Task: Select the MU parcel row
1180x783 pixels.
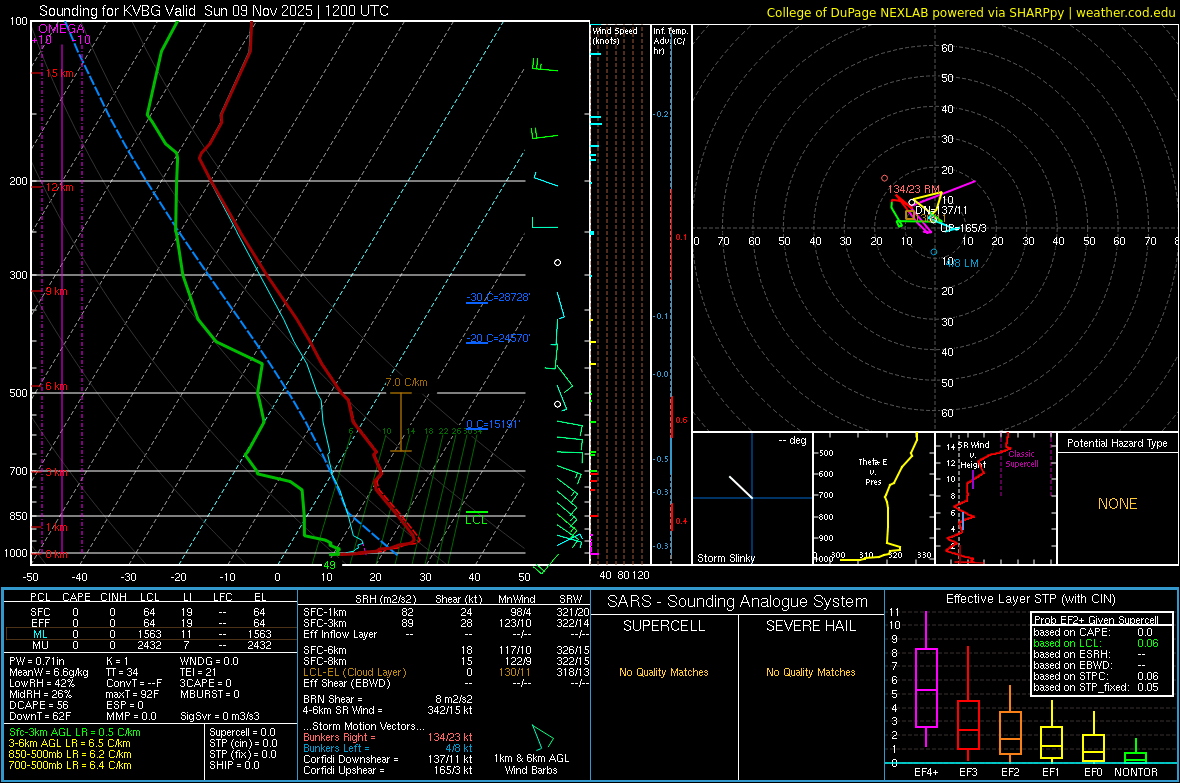Action: pyautogui.click(x=151, y=645)
